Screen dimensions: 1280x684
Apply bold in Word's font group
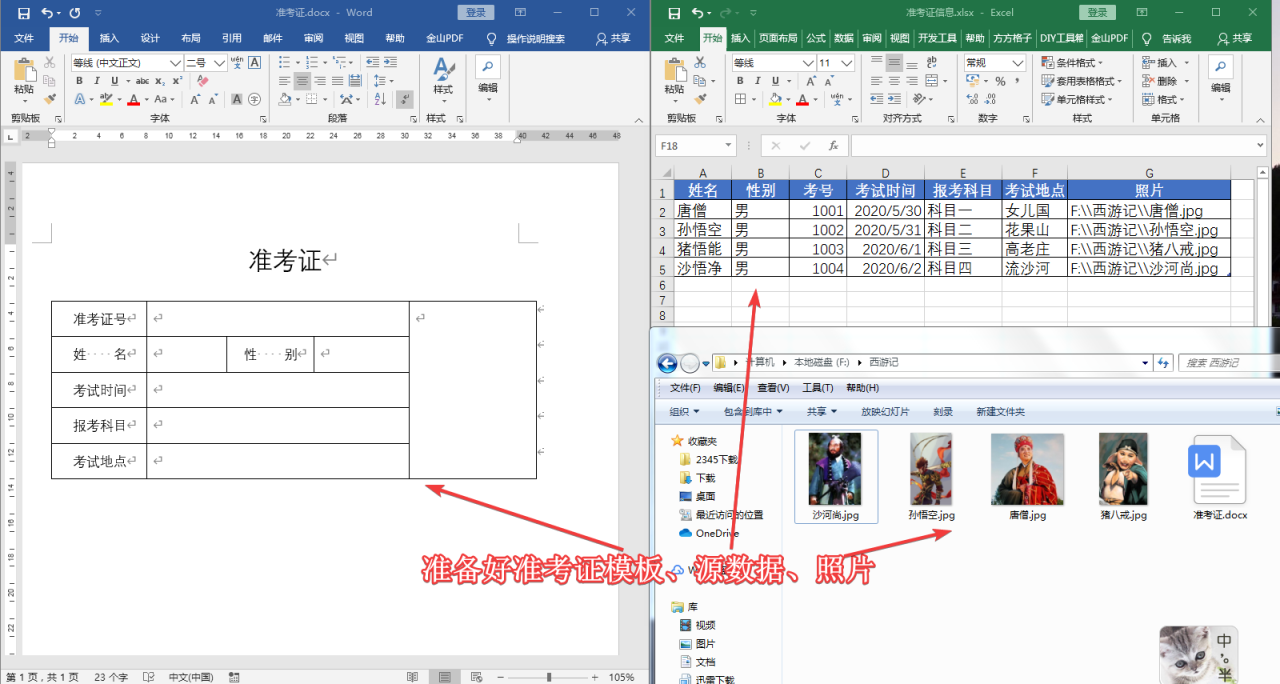click(x=81, y=81)
